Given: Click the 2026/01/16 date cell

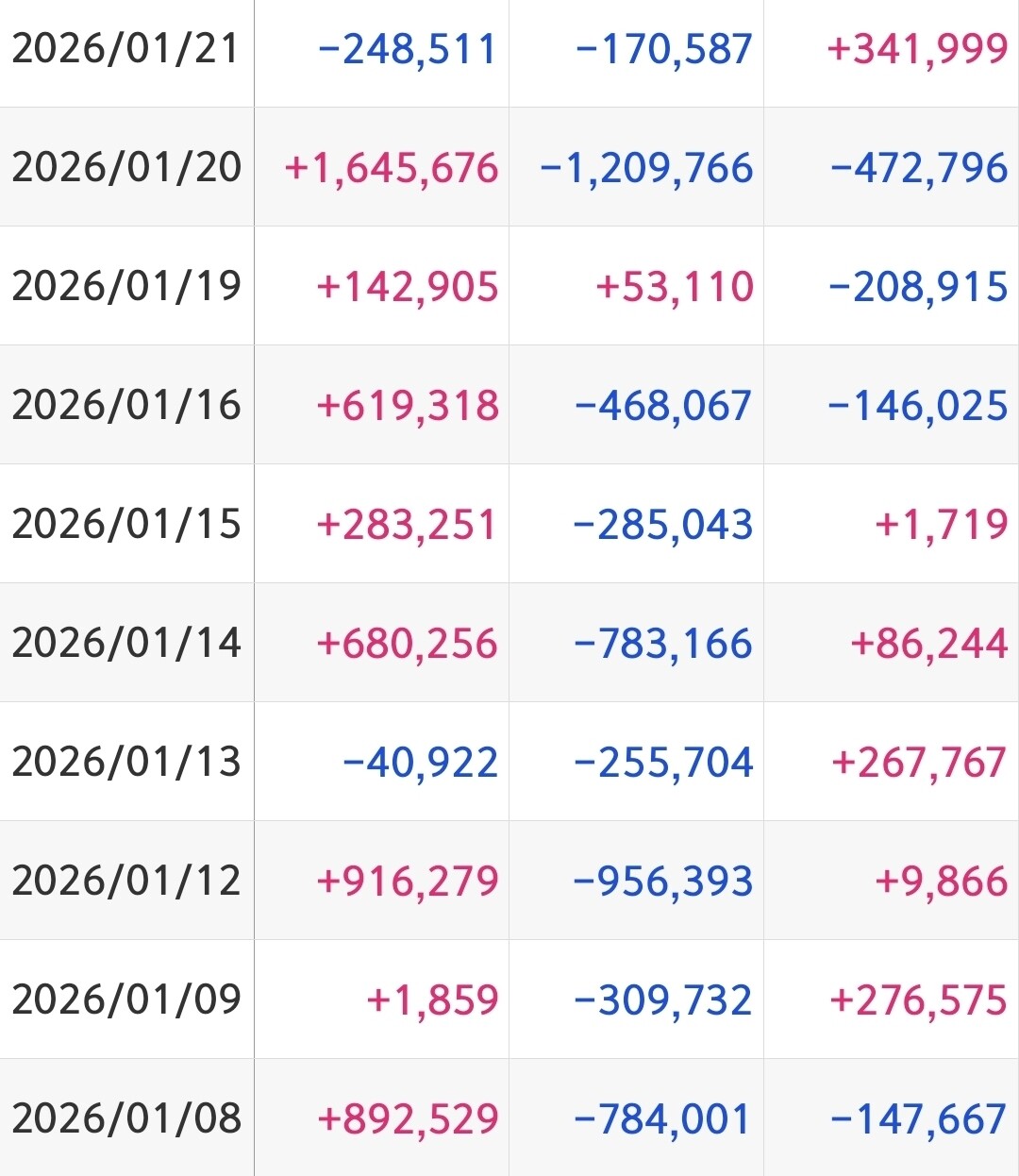Looking at the screenshot, I should 126,405.
